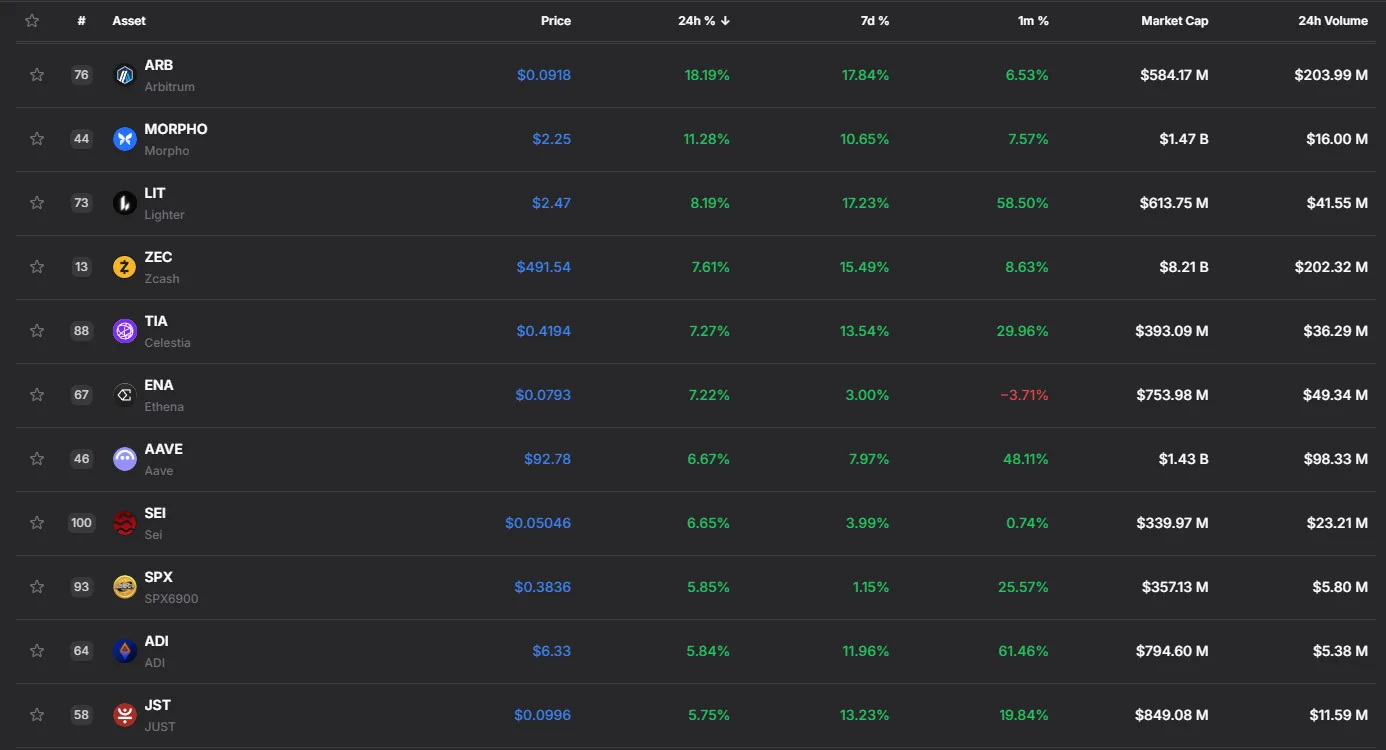Click the Celestia purple logo icon
The image size is (1386, 750).
tap(124, 331)
